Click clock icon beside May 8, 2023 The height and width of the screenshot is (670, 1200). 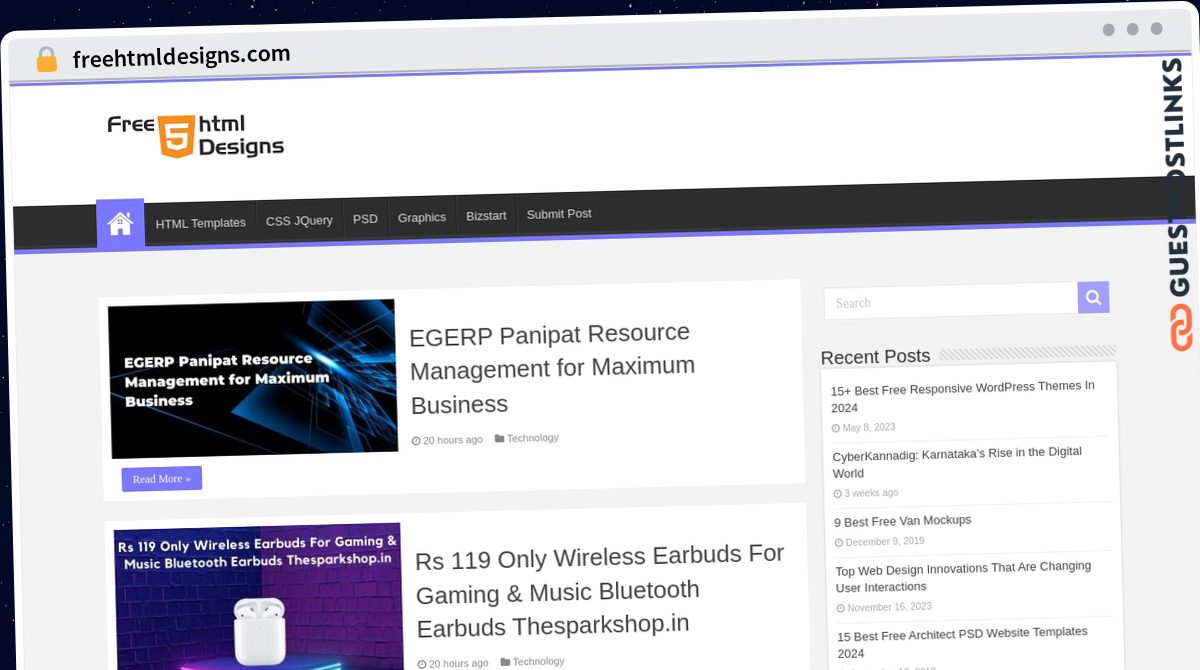[x=836, y=428]
